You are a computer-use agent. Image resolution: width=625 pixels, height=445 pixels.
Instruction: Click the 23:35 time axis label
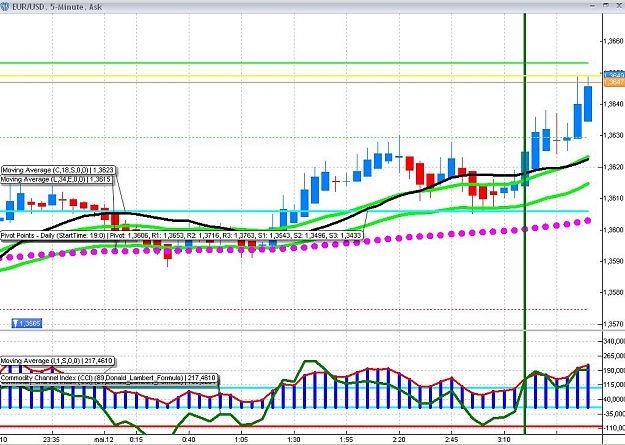(x=51, y=439)
